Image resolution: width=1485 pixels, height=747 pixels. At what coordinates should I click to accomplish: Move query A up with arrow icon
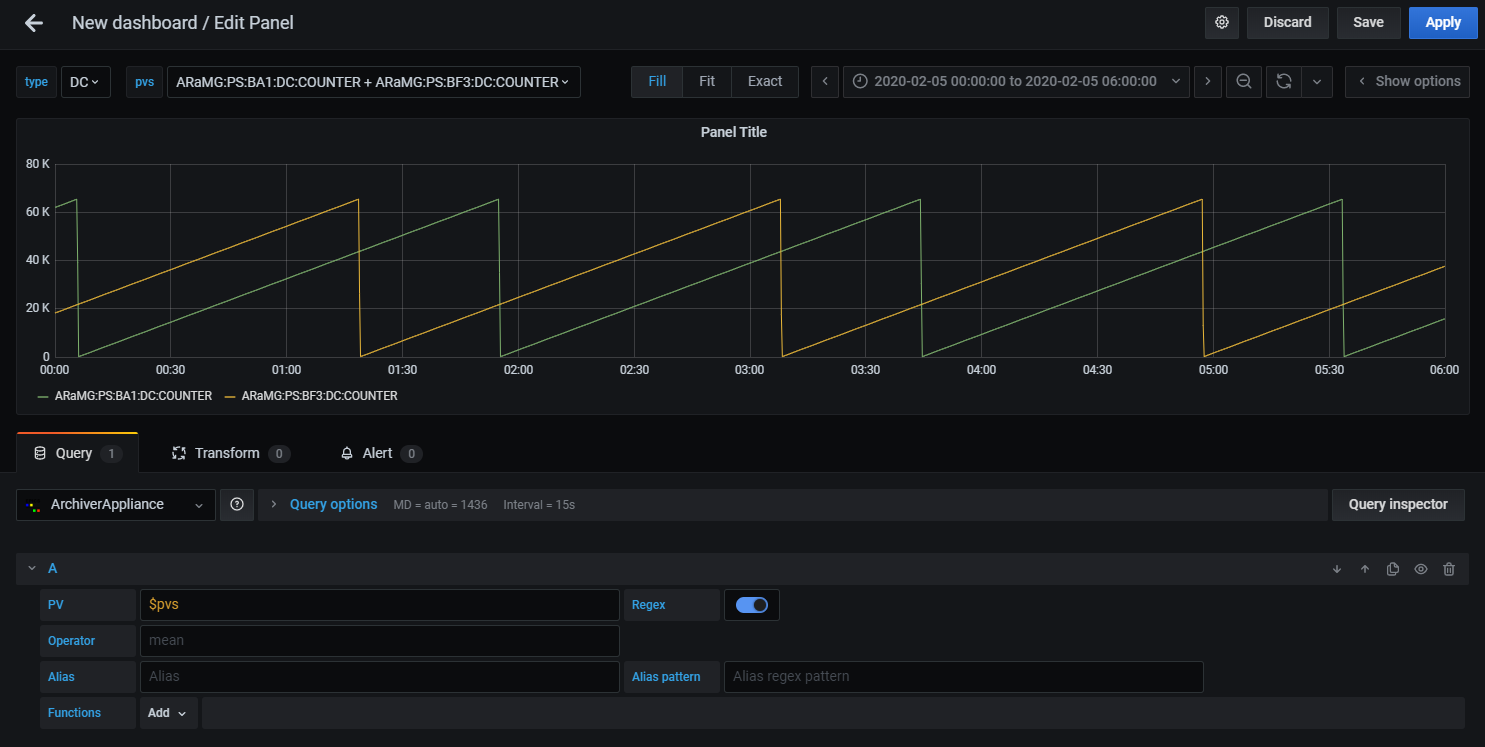(x=1365, y=569)
